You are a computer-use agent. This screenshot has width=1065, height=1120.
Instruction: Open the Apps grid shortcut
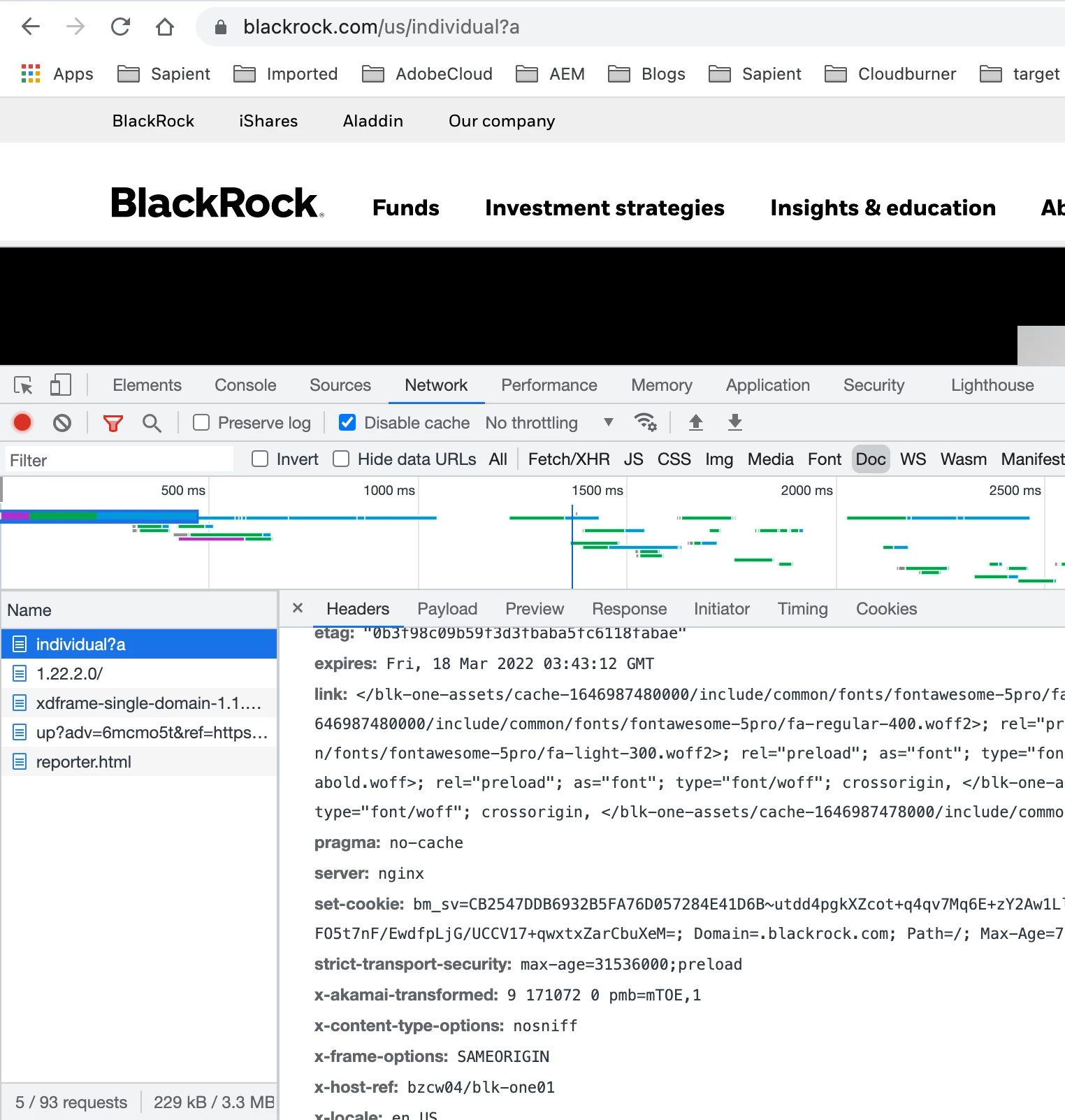tap(57, 73)
